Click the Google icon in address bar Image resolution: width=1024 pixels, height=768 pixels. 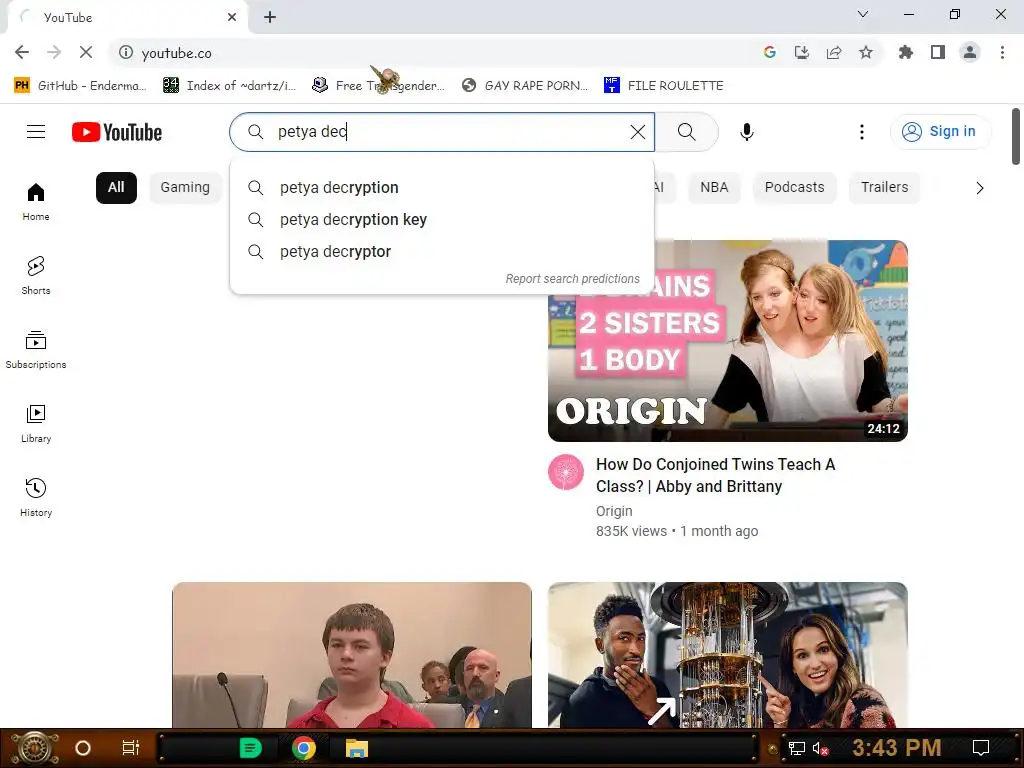point(769,52)
